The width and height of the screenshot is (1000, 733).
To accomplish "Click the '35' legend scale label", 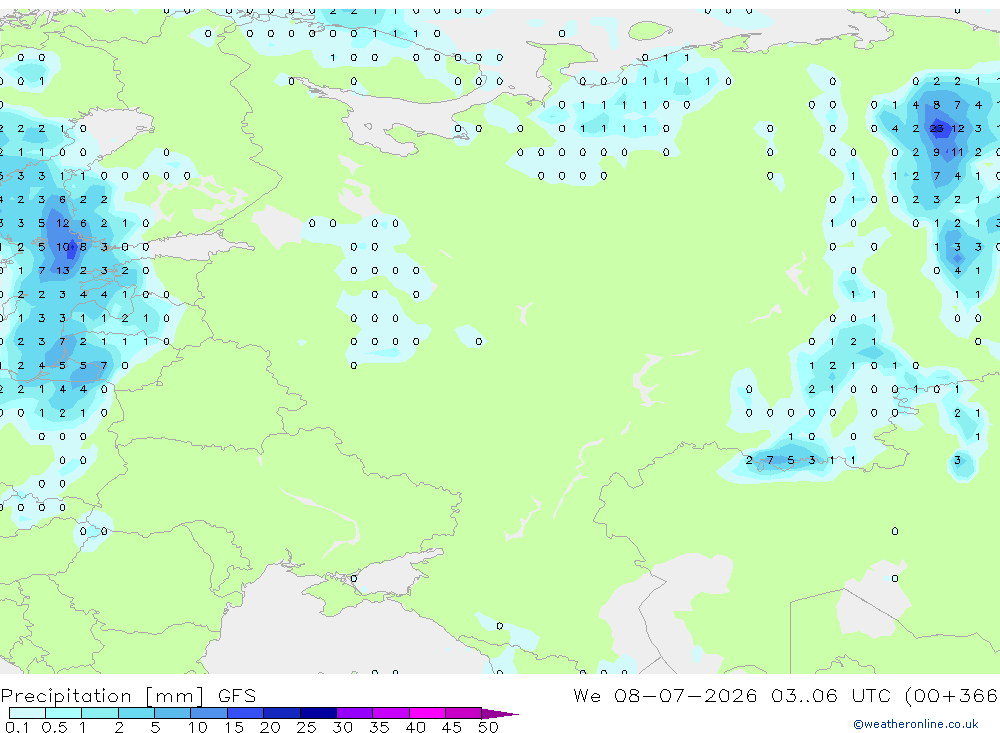I will [x=379, y=727].
